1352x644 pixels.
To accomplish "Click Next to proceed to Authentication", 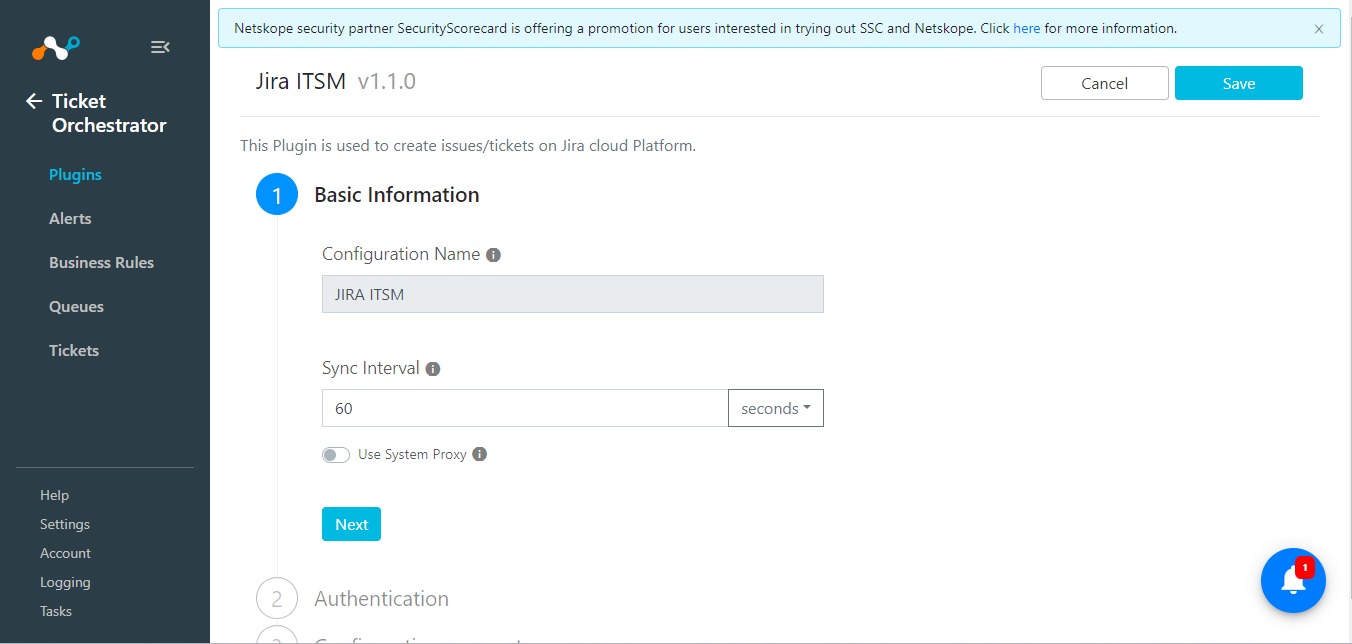I will coord(351,524).
